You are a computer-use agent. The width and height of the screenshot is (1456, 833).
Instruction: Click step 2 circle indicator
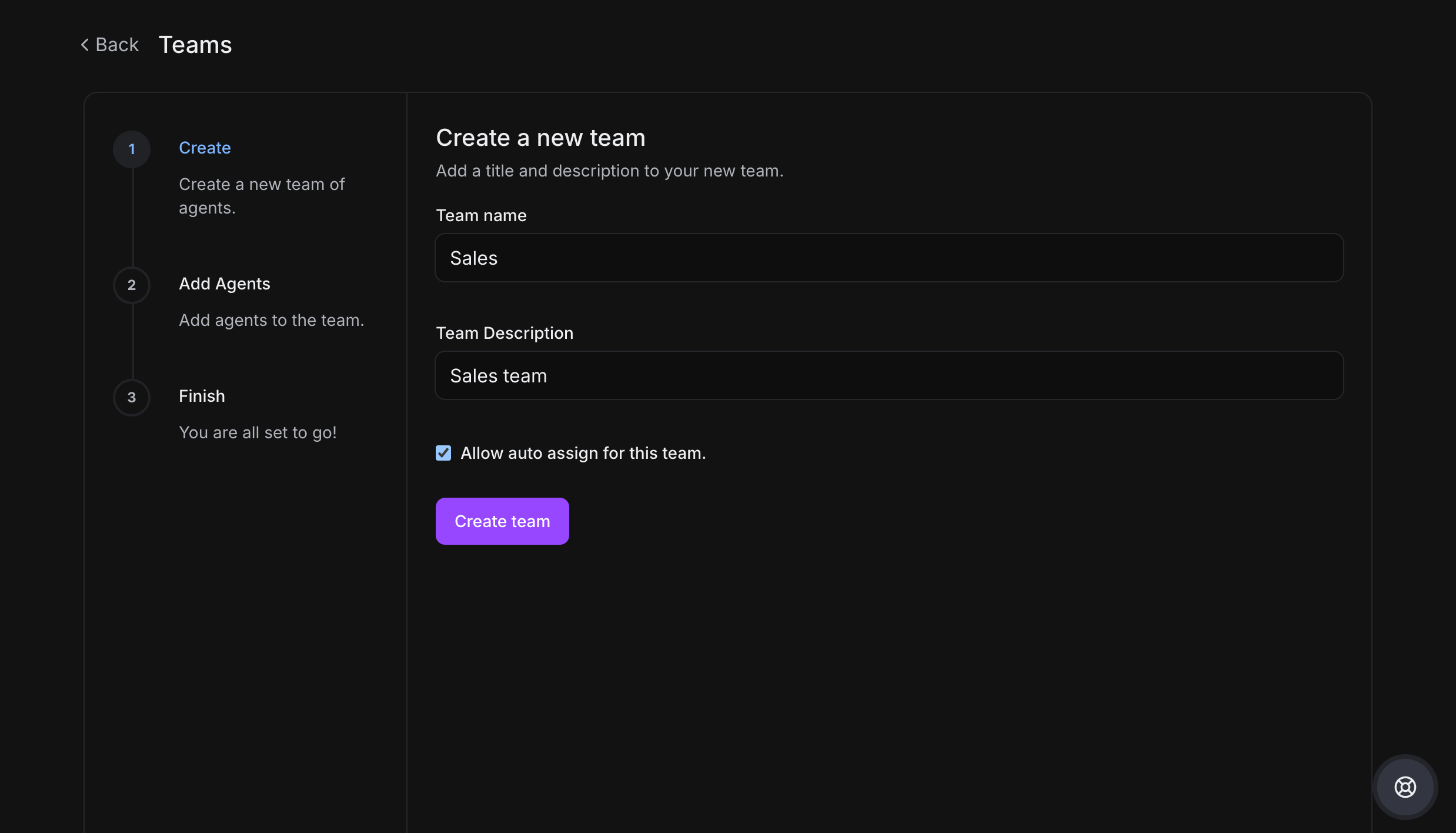(132, 285)
